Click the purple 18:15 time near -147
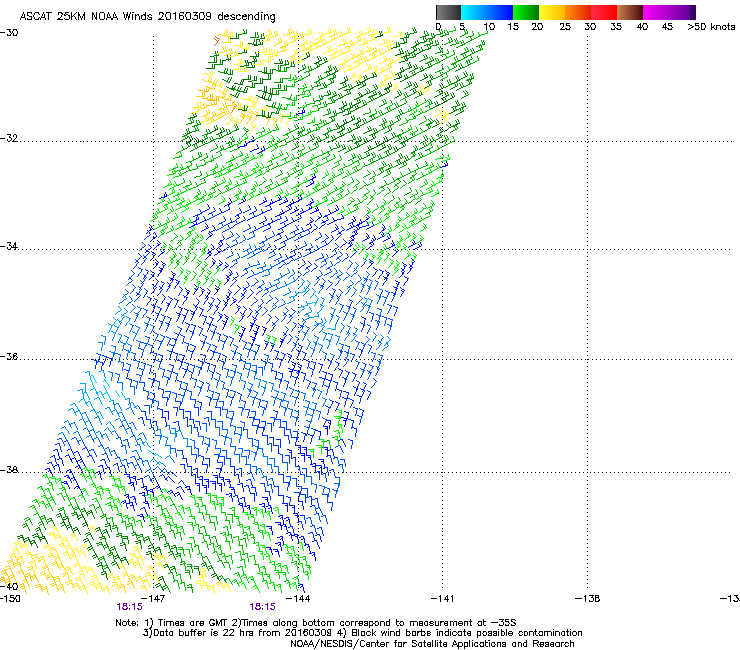740x650 pixels. [x=130, y=607]
